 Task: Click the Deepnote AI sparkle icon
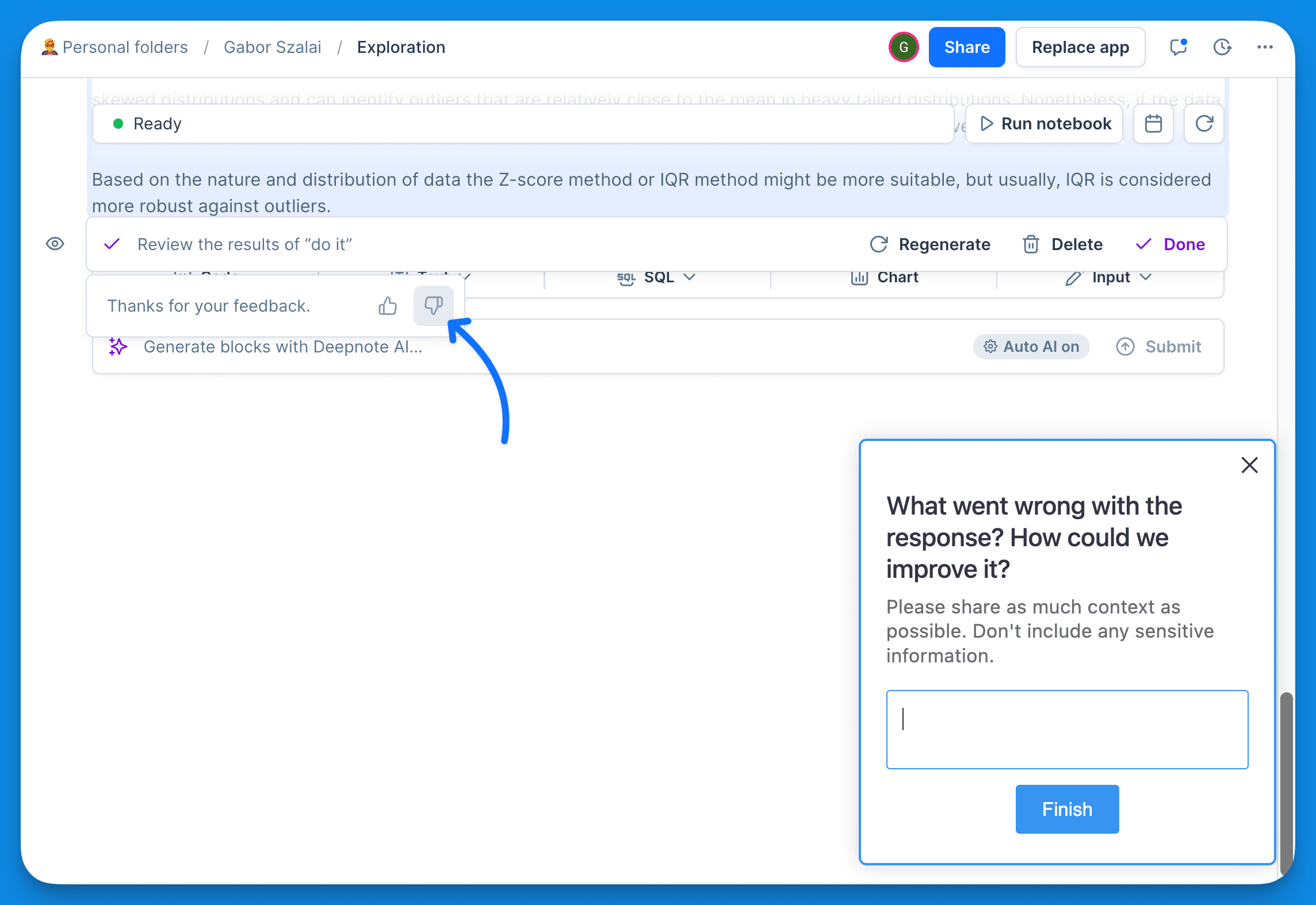pos(118,347)
